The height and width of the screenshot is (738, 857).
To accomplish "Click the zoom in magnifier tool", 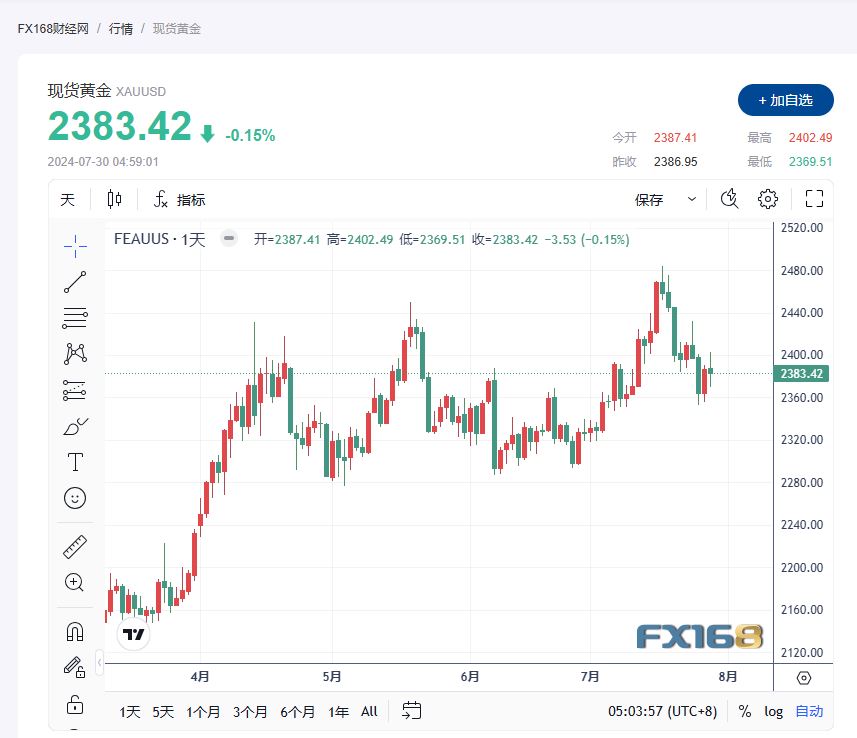I will click(x=75, y=582).
